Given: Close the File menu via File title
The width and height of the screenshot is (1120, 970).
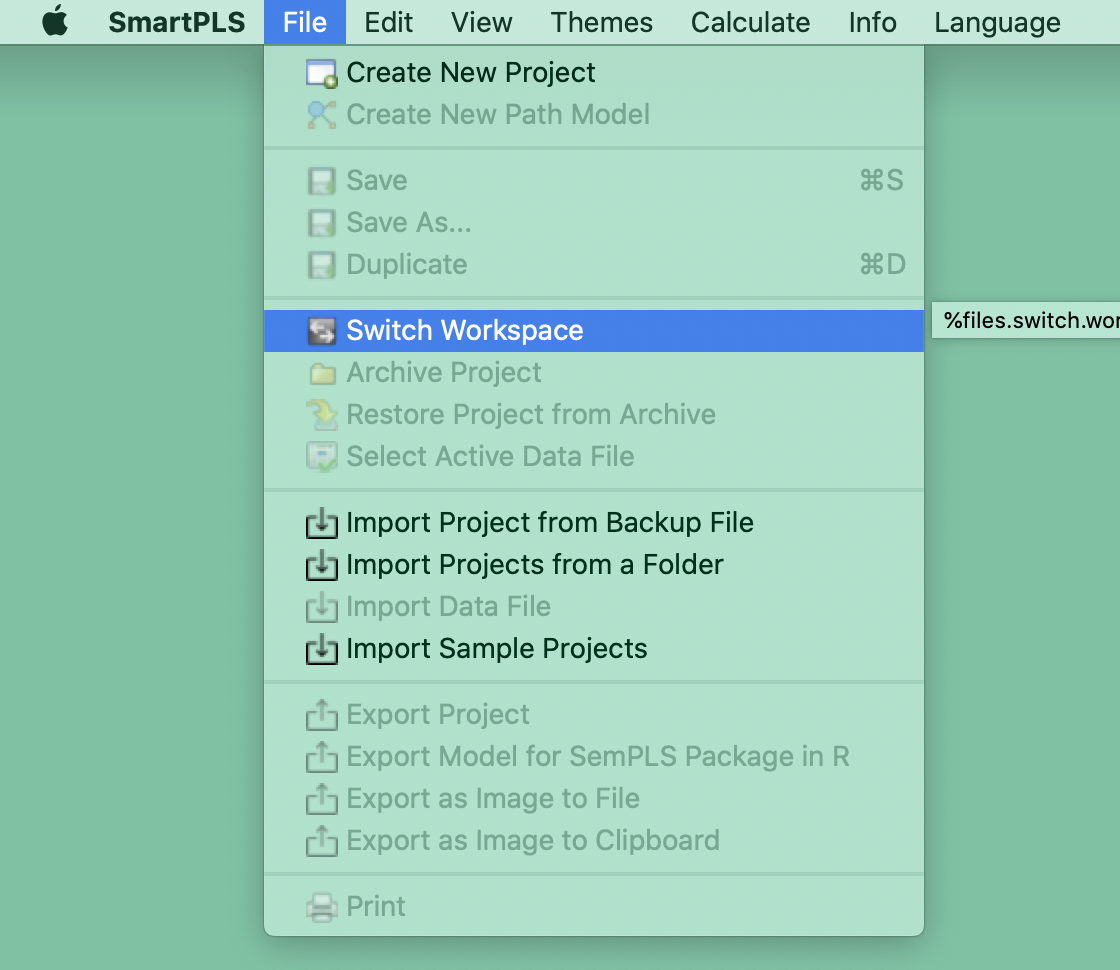Looking at the screenshot, I should point(304,22).
